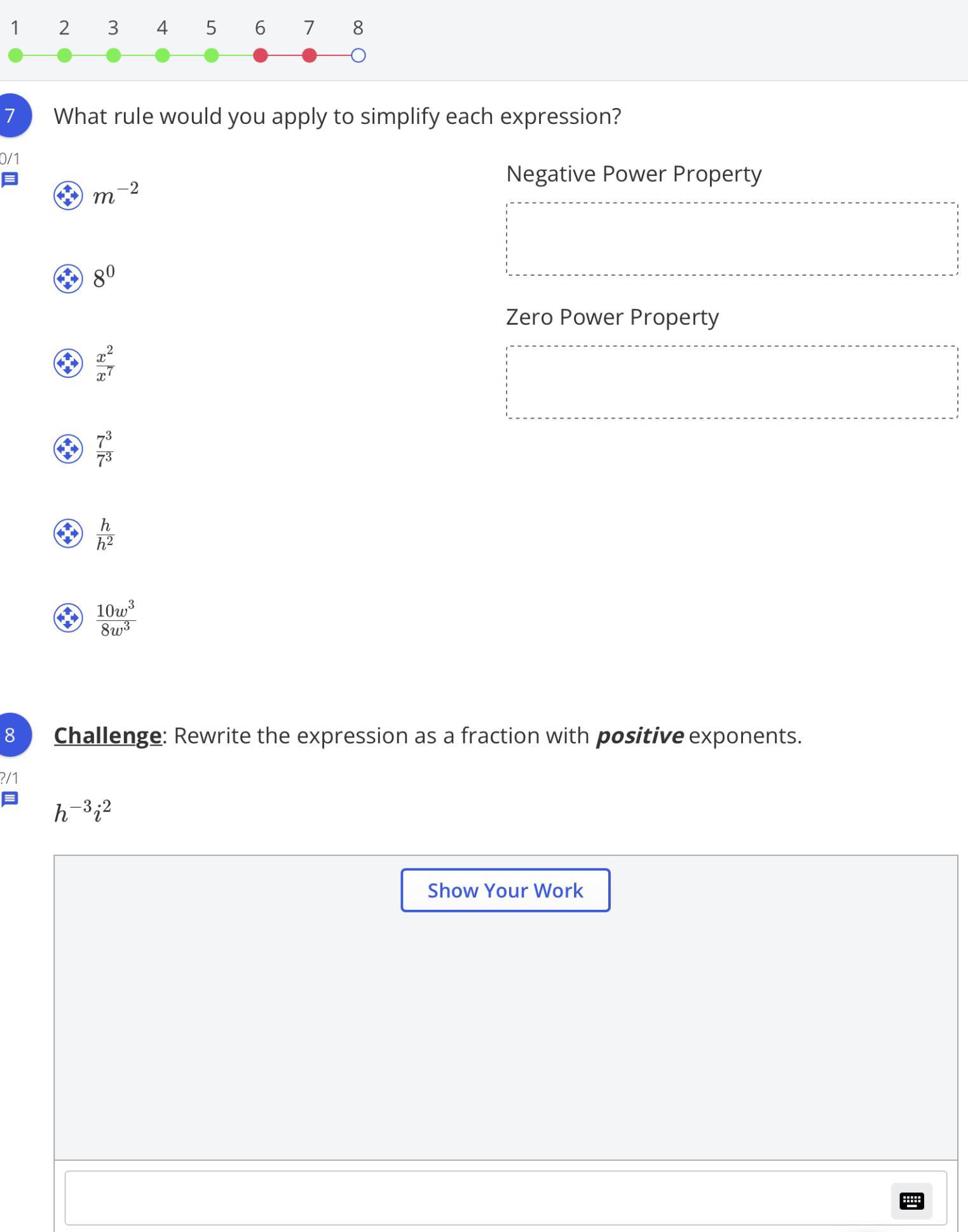Select the open question 8 progress dot
This screenshot has width=968, height=1232.
[358, 56]
